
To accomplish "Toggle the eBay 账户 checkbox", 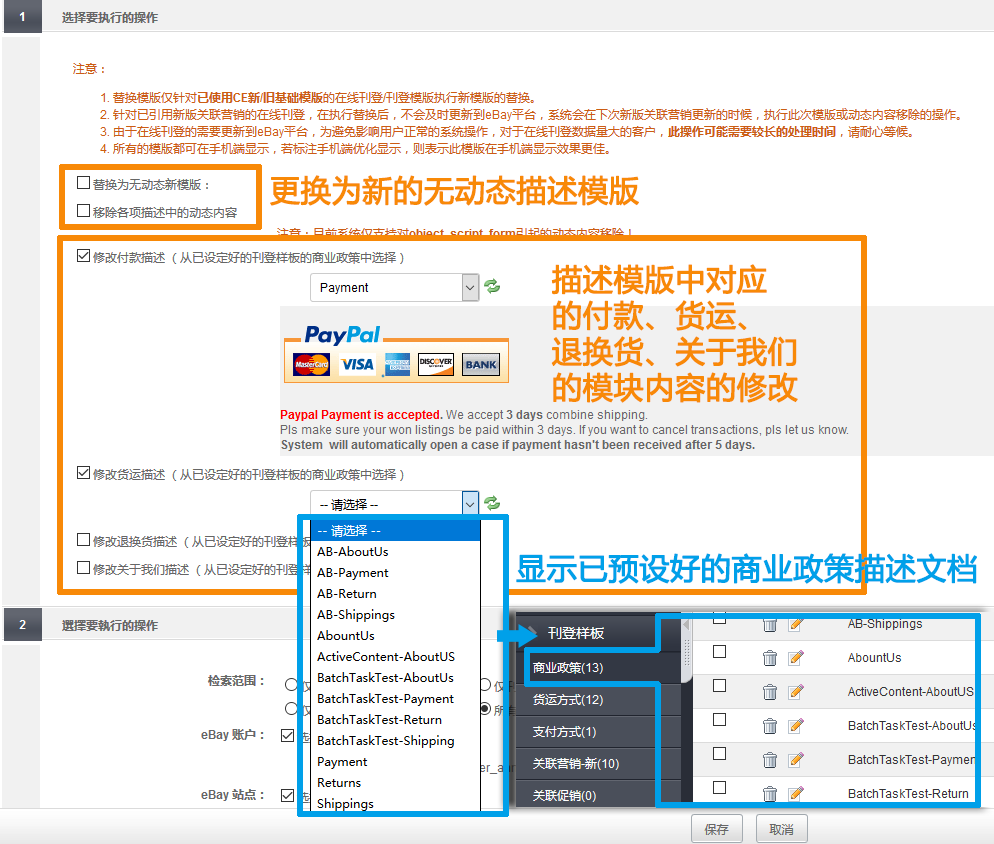I will [287, 735].
